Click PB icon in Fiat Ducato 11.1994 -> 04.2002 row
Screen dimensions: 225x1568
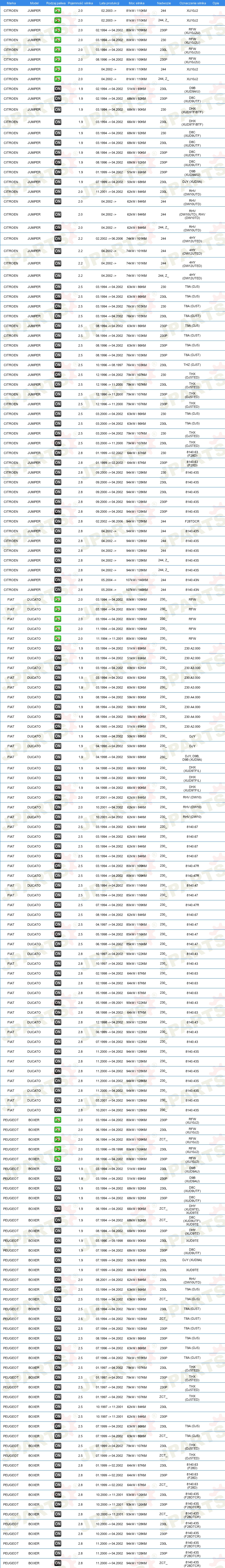57,629
